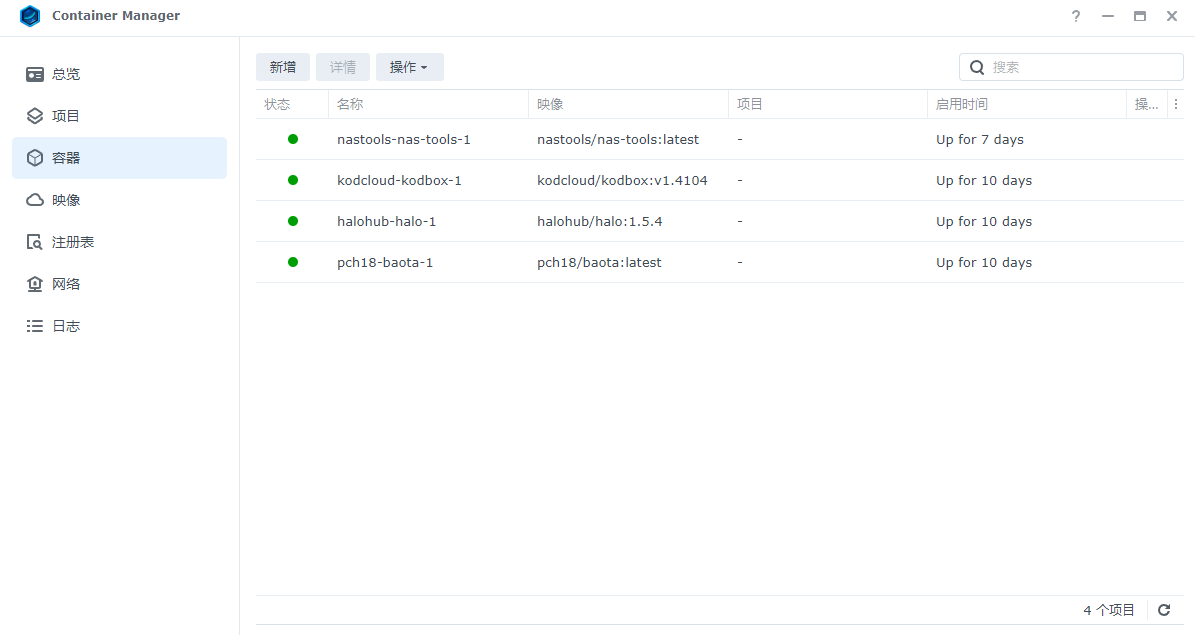Select the 网络 network icon
The width and height of the screenshot is (1195, 635).
pos(35,284)
